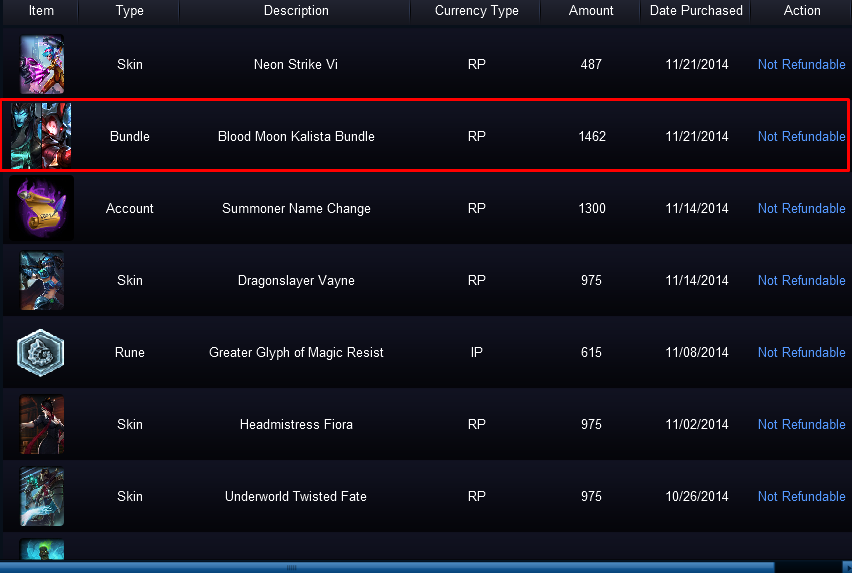Click the 487 amount cell

coord(591,65)
